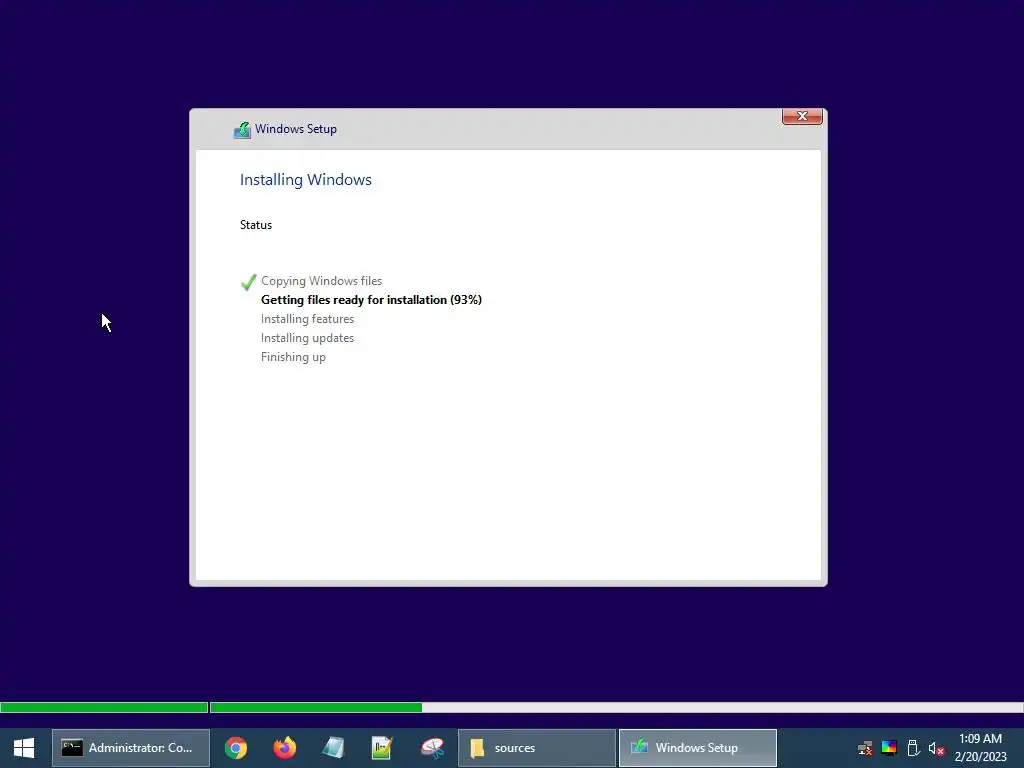1024x768 pixels.
Task: Click the second partially filled progress bar
Action: [x=616, y=707]
